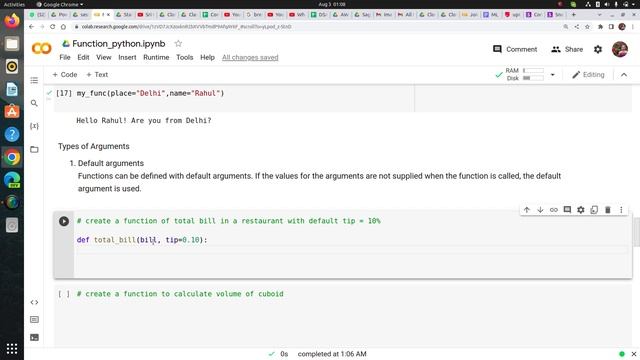Open clock and calendar panel
Image resolution: width=640 pixels, height=360 pixels.
point(331,4)
